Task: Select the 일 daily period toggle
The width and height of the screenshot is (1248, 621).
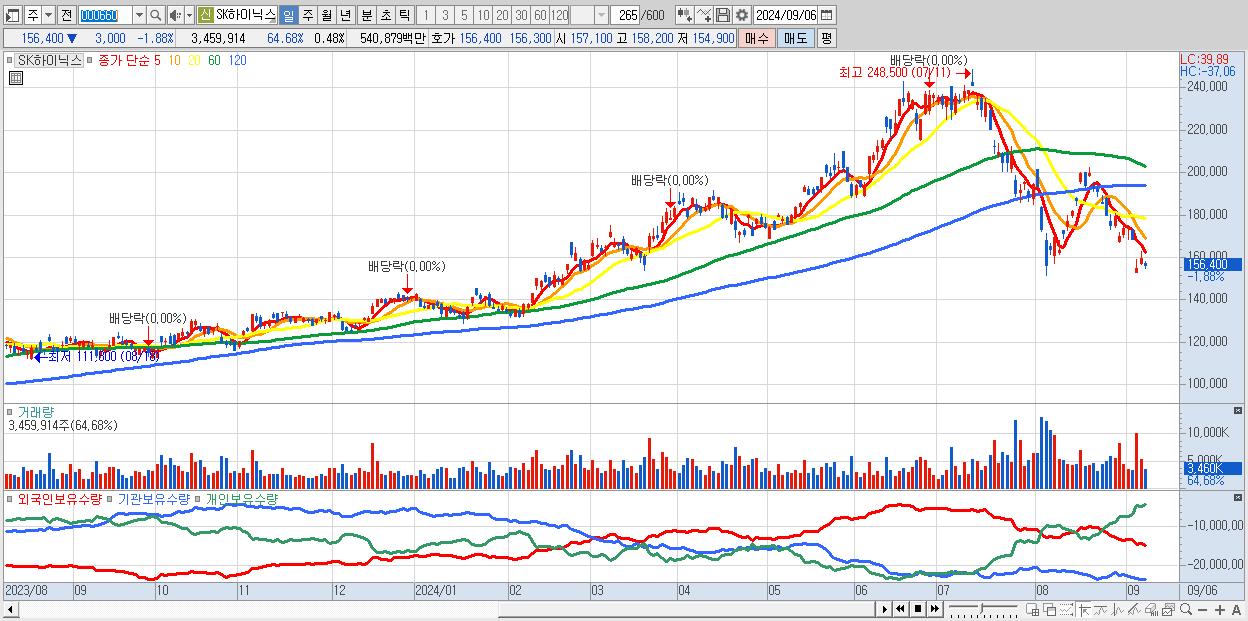Action: (x=288, y=15)
